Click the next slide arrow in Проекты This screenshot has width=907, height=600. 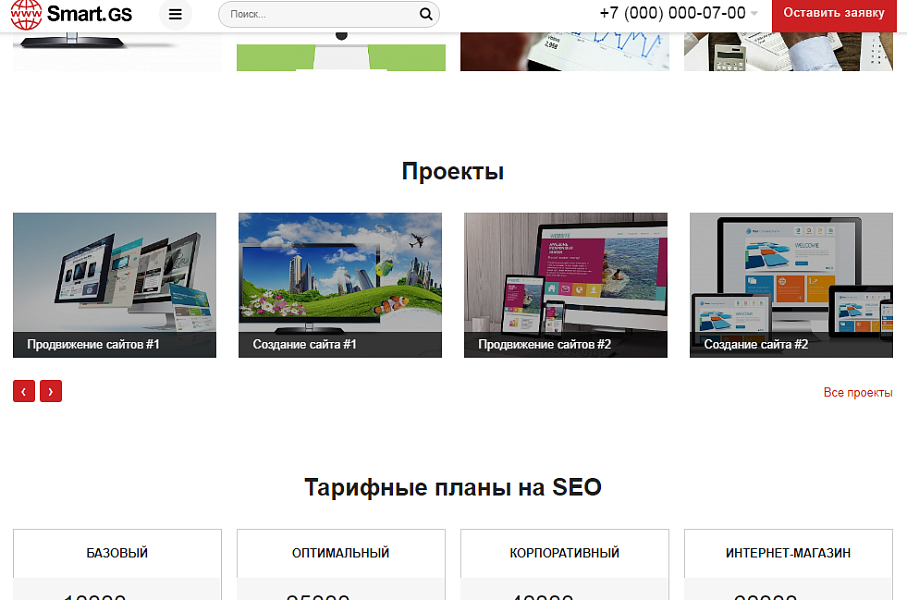click(51, 391)
